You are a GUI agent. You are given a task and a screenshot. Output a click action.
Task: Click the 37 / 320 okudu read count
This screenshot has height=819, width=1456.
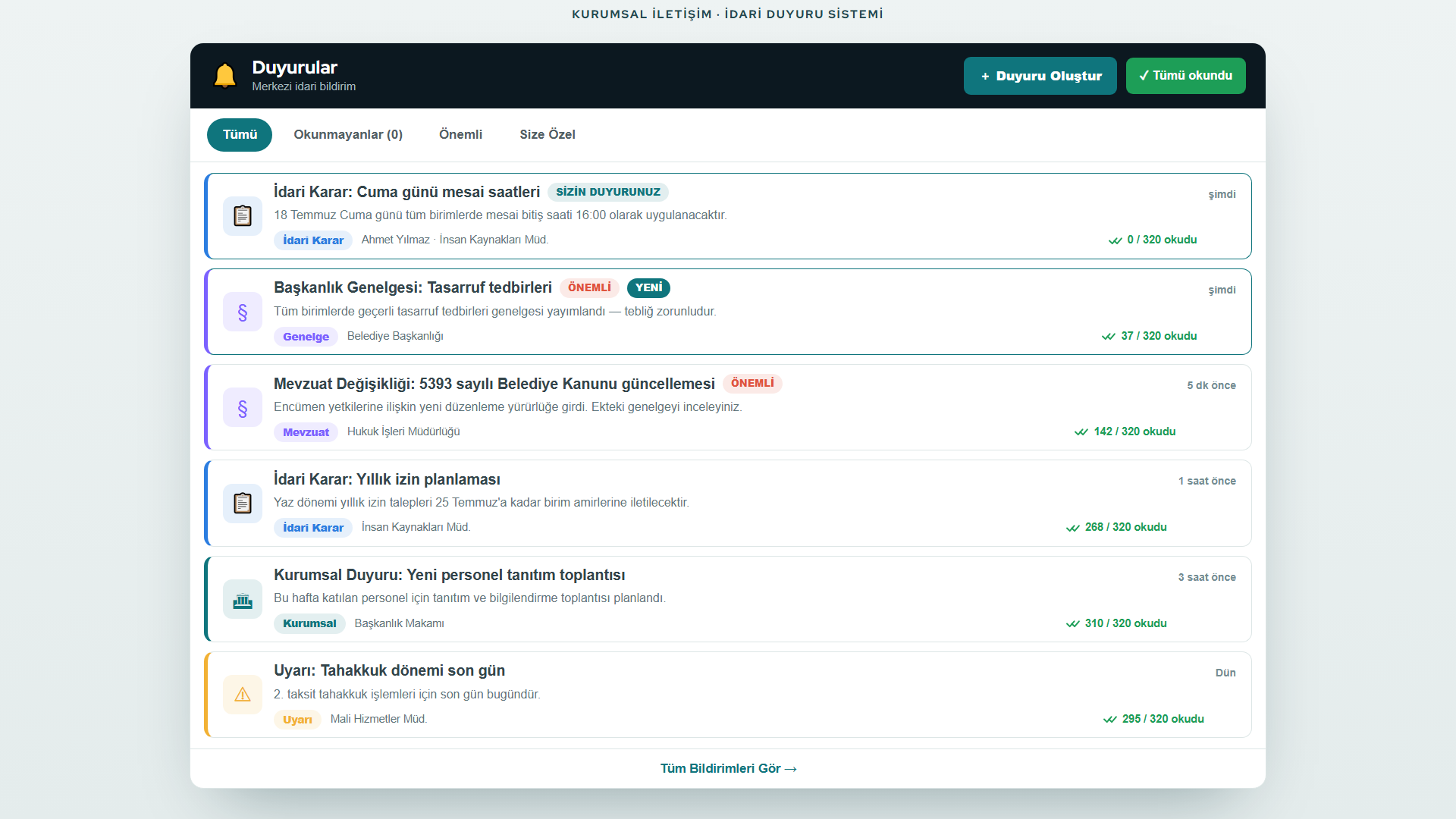[x=1159, y=336]
